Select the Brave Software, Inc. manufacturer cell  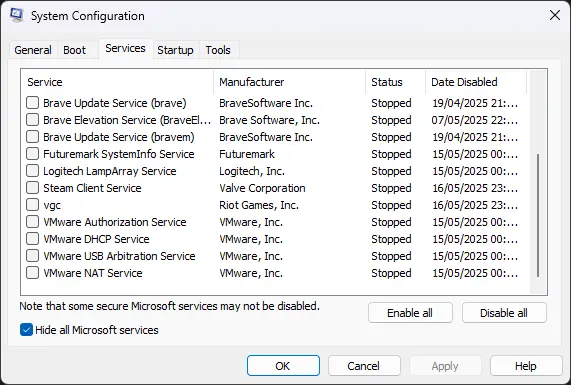click(269, 120)
